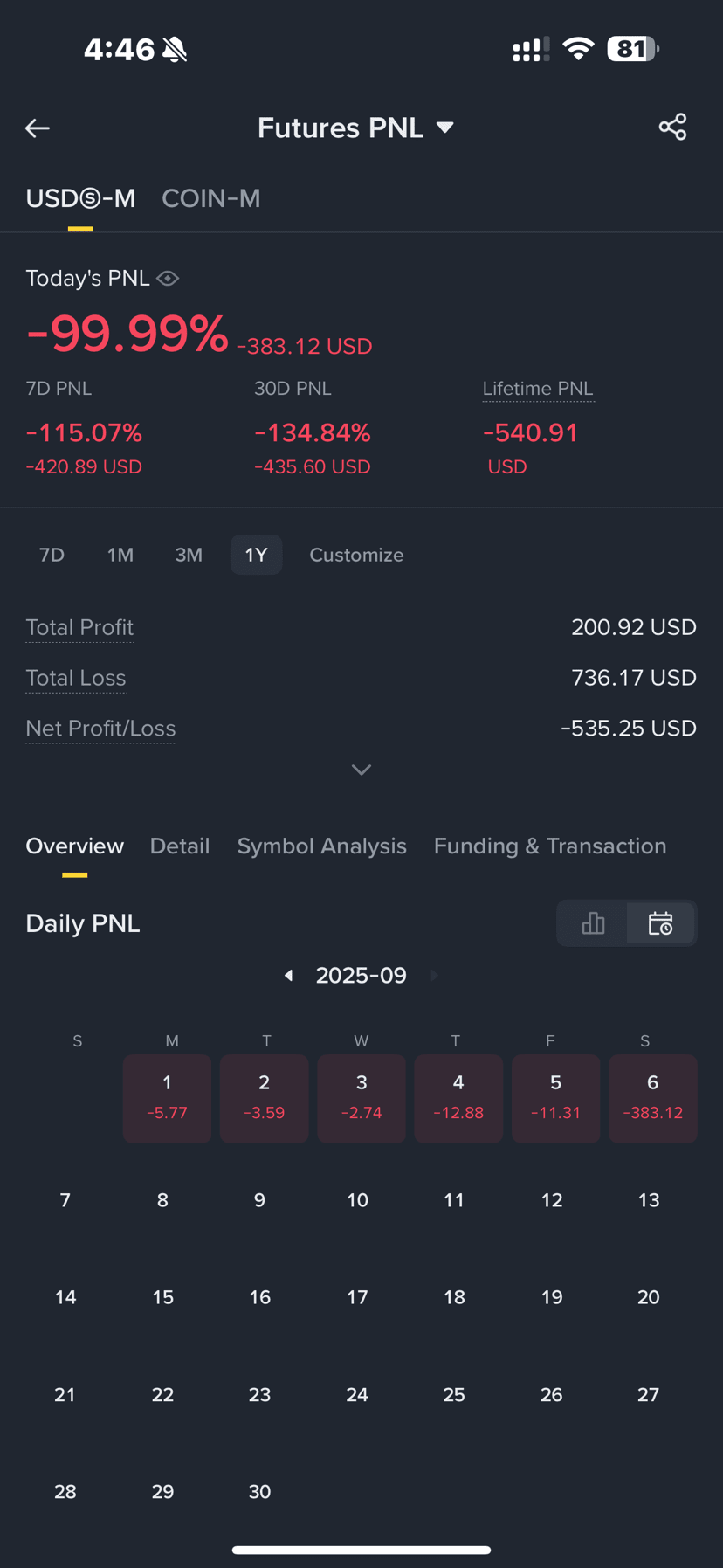Go to previous month arrow

tap(289, 975)
